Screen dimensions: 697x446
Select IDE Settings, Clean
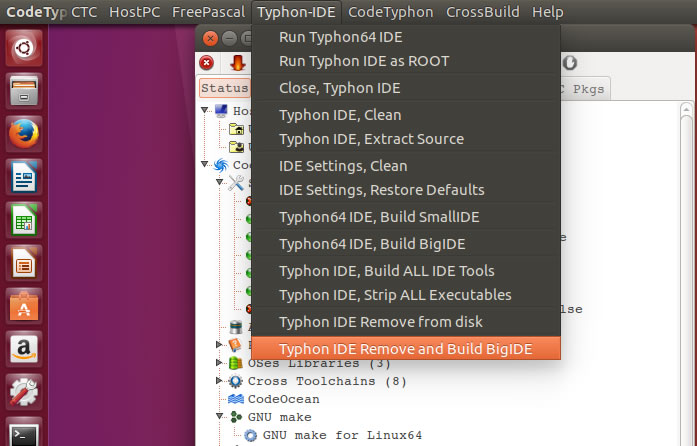(x=406, y=166)
